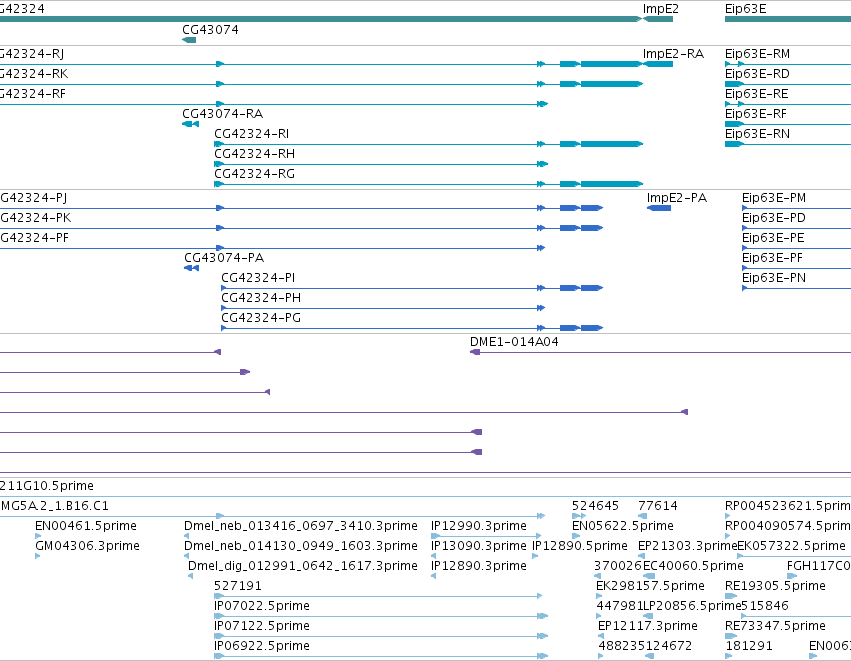This screenshot has height=661, width=851.
Task: Click transcript CG42324-RG label
Action: [255, 174]
